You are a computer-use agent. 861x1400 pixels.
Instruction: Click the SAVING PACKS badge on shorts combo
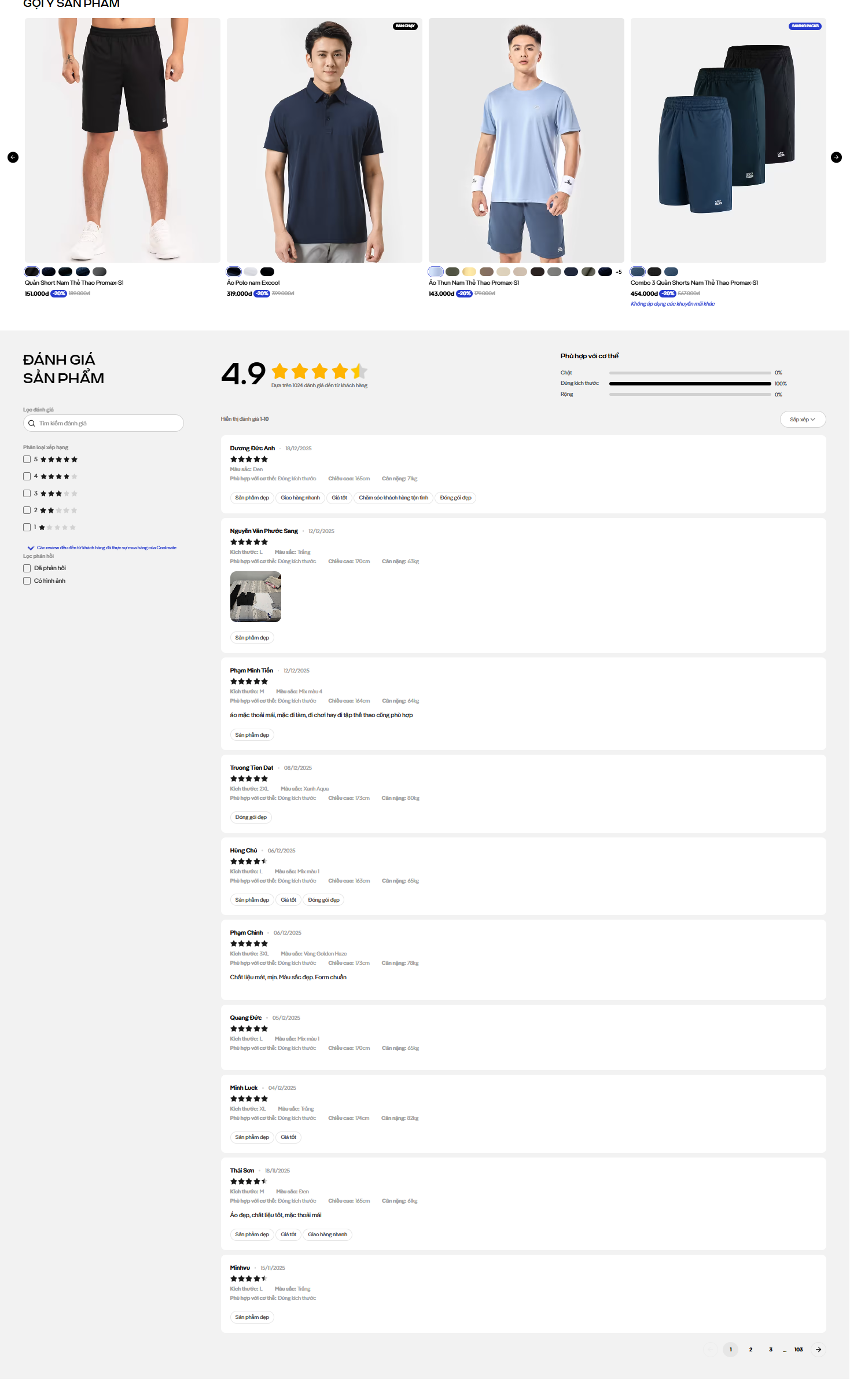(805, 26)
